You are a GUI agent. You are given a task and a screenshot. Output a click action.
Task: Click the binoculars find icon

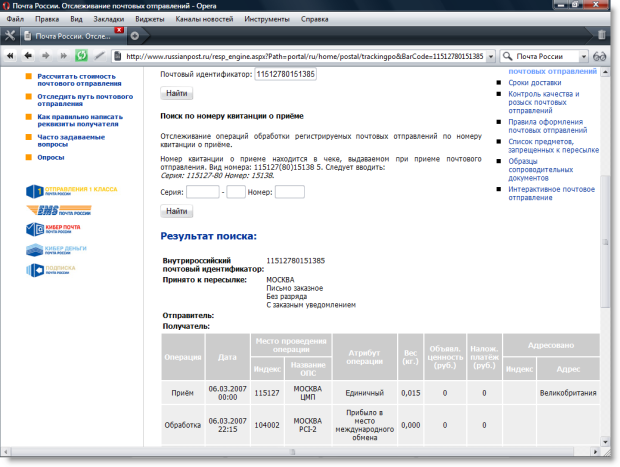point(599,57)
